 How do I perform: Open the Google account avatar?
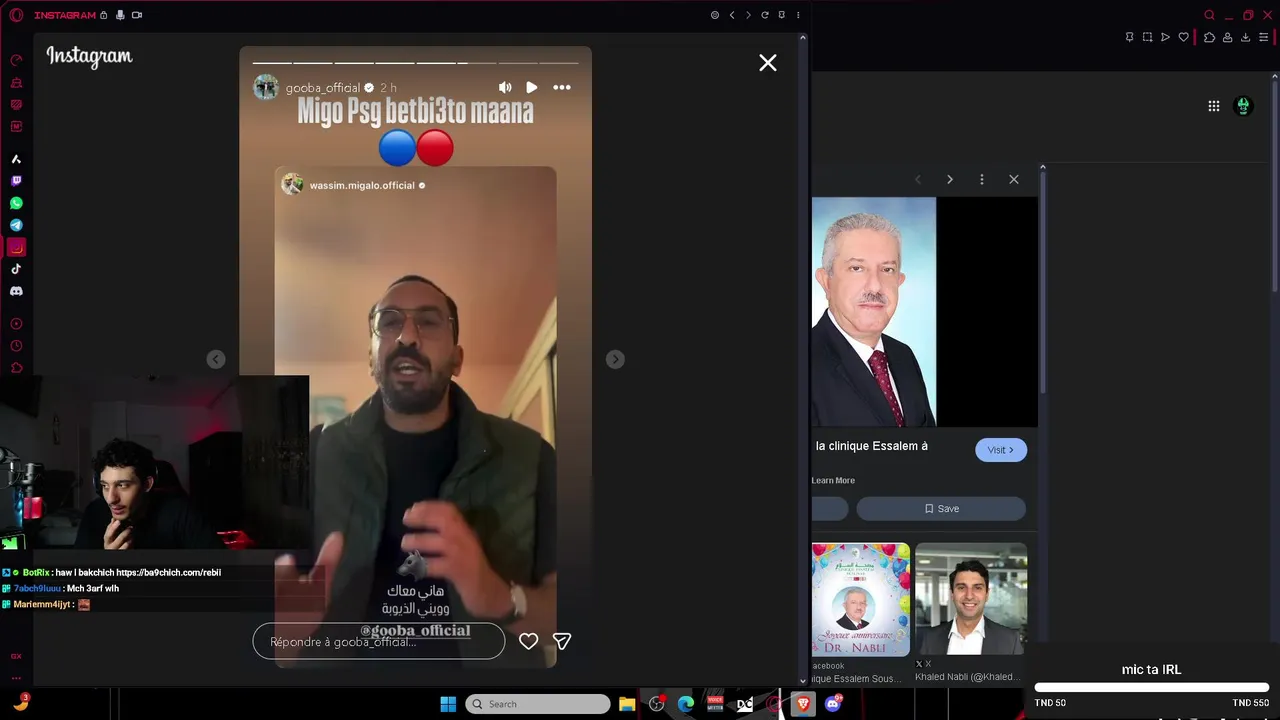(x=1244, y=106)
